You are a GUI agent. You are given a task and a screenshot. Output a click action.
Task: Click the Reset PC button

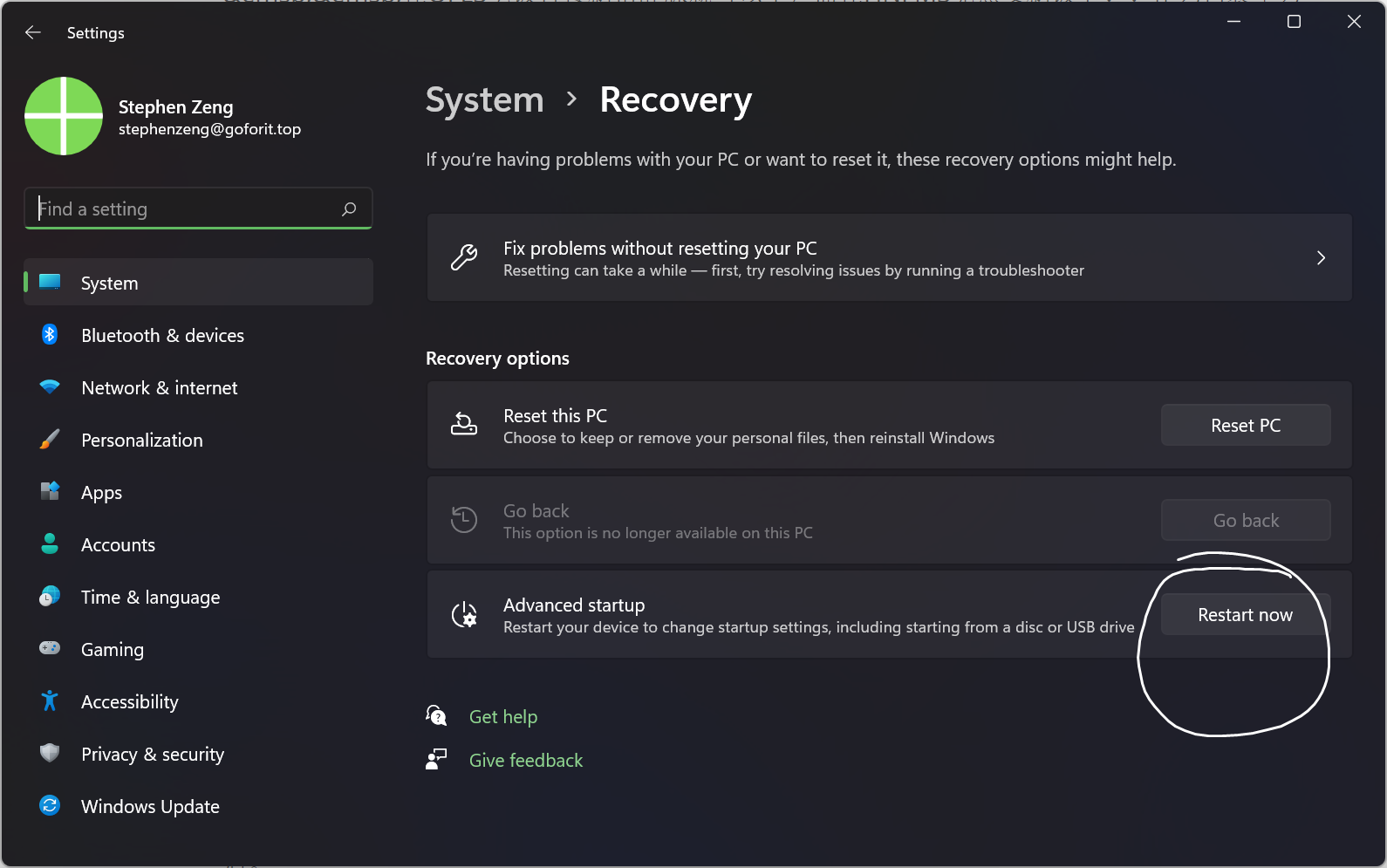tap(1246, 425)
